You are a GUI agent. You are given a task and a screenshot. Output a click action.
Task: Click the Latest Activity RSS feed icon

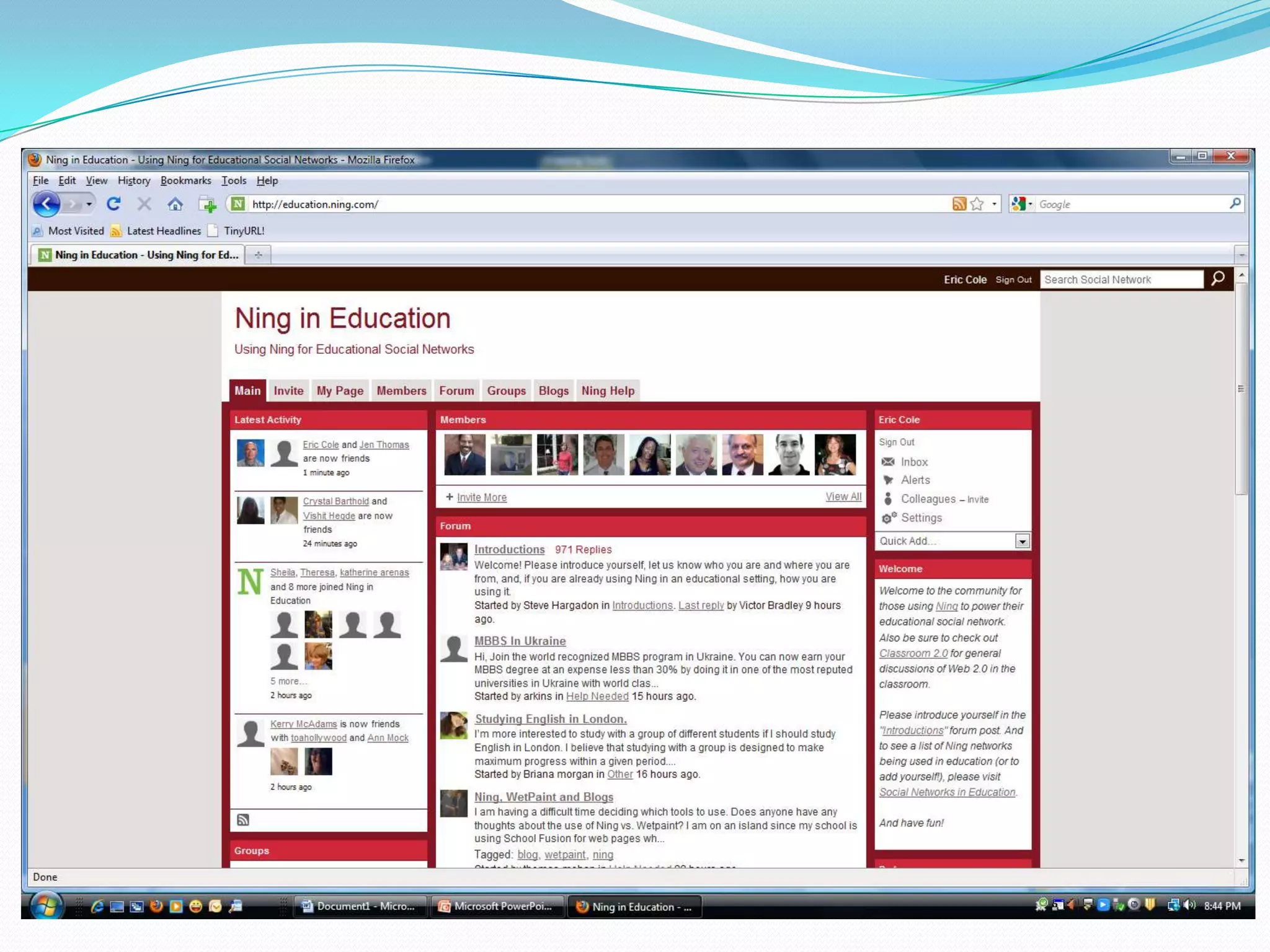243,820
